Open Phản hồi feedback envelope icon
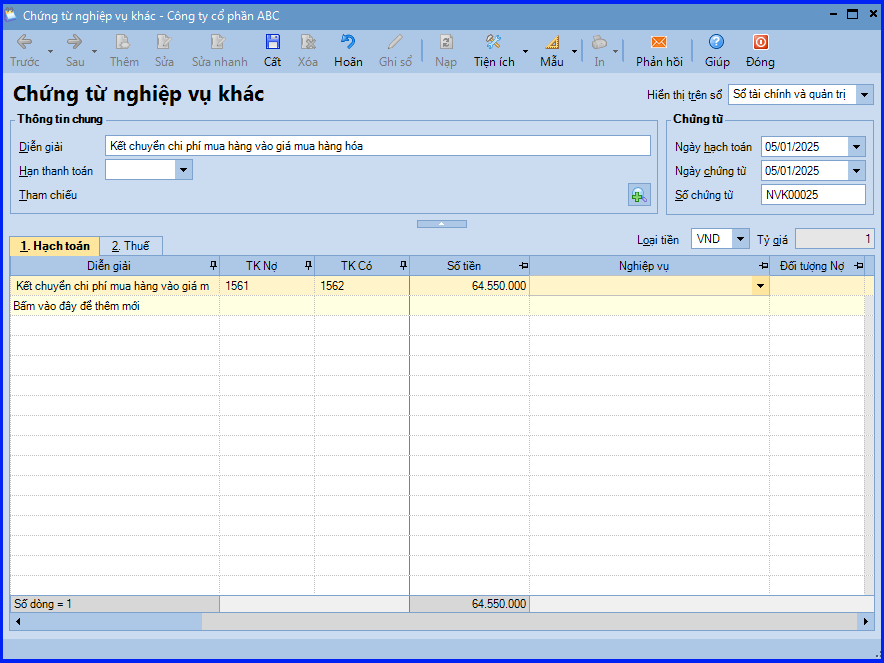This screenshot has width=884, height=663. tap(659, 43)
